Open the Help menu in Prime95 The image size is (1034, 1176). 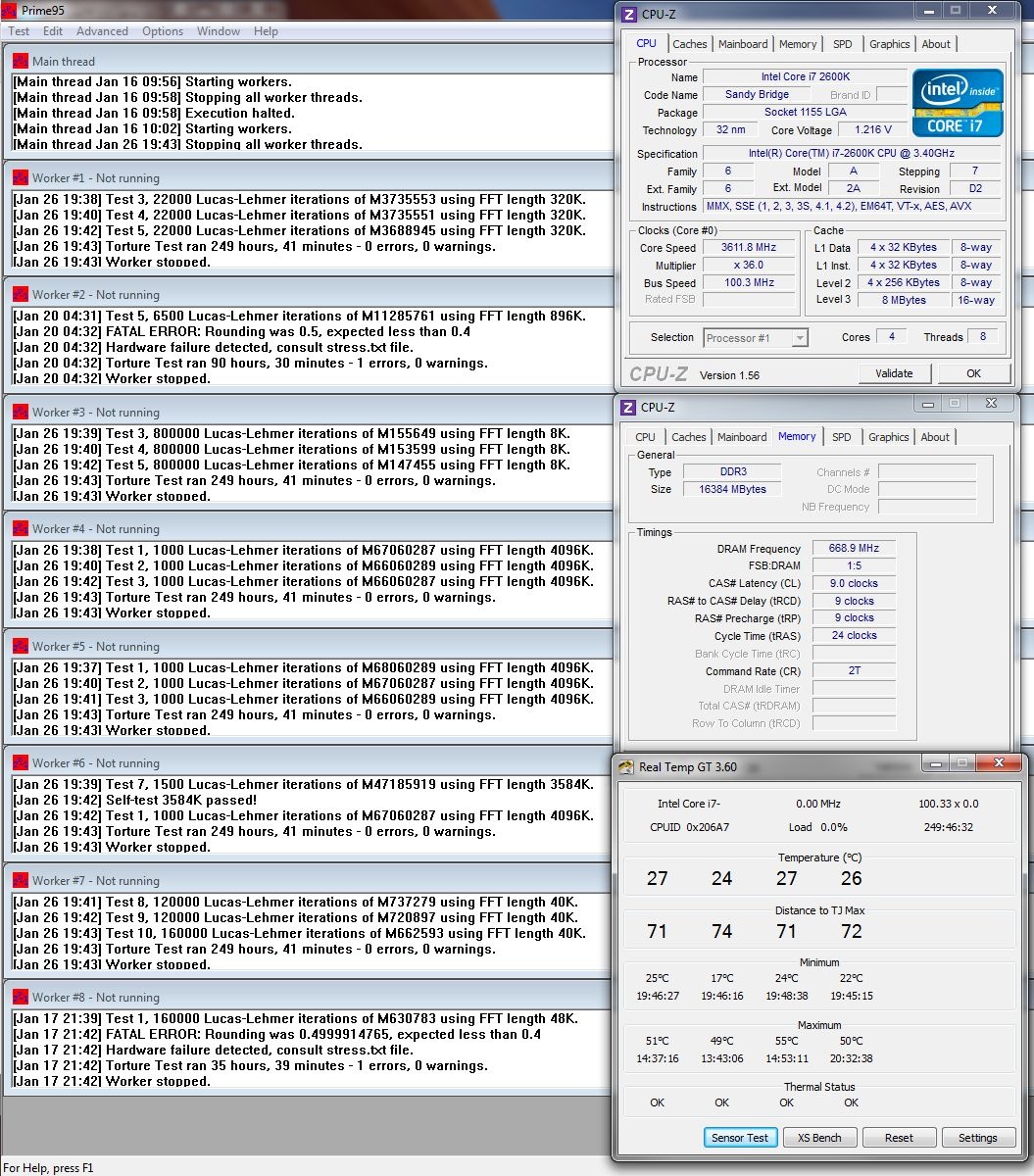(266, 31)
